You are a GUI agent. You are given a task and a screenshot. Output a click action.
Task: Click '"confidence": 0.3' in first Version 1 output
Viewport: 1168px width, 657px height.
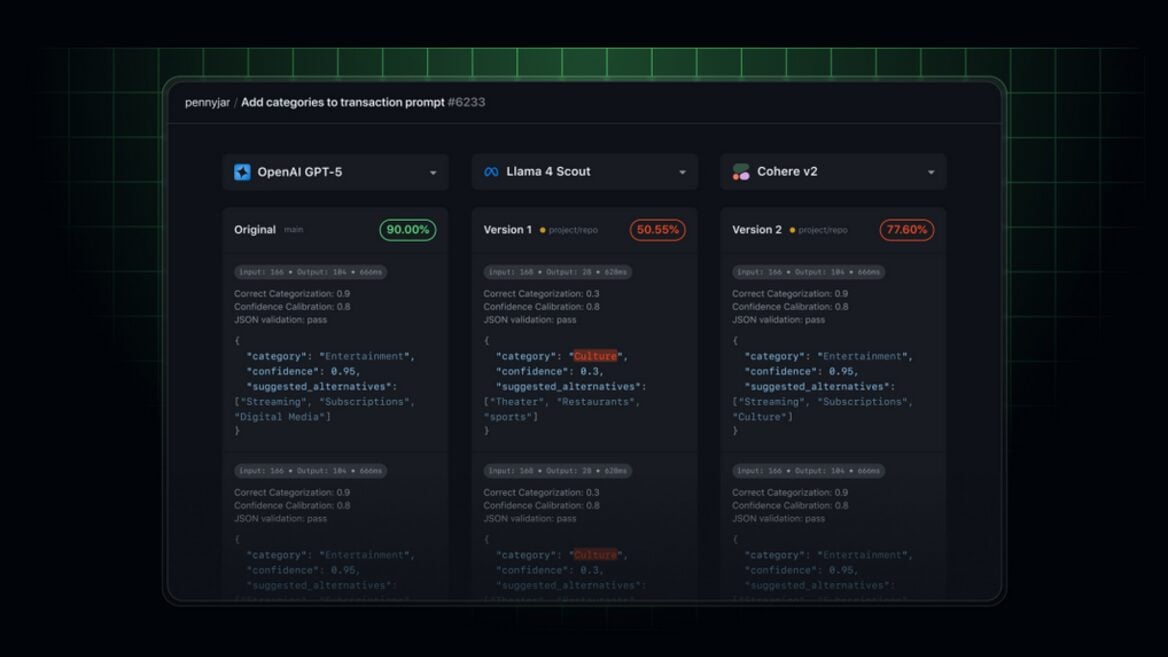(550, 371)
